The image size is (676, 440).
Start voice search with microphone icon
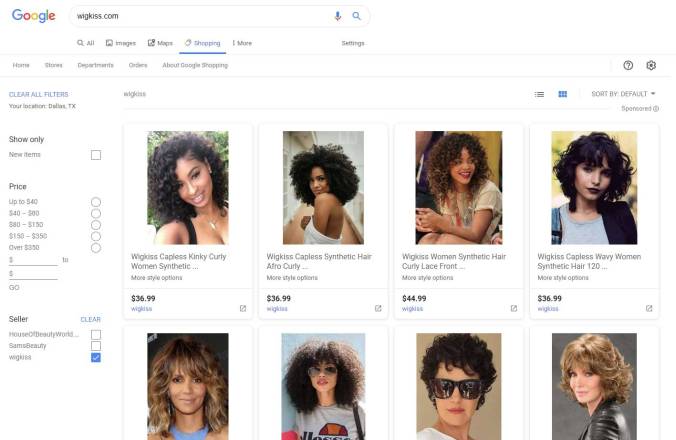pos(338,16)
